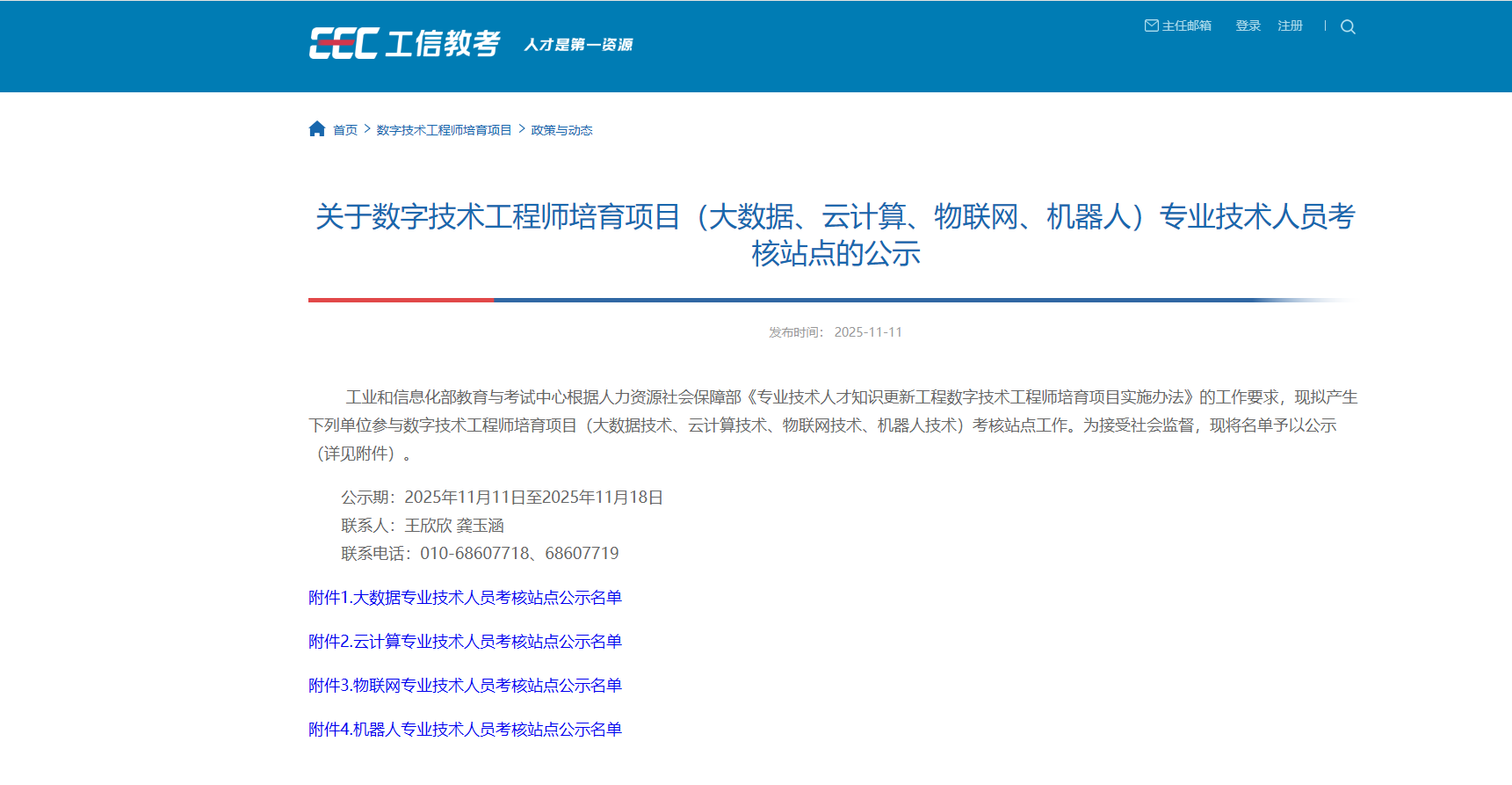Click the envelope icon for 主任邮箱

pos(1151,25)
